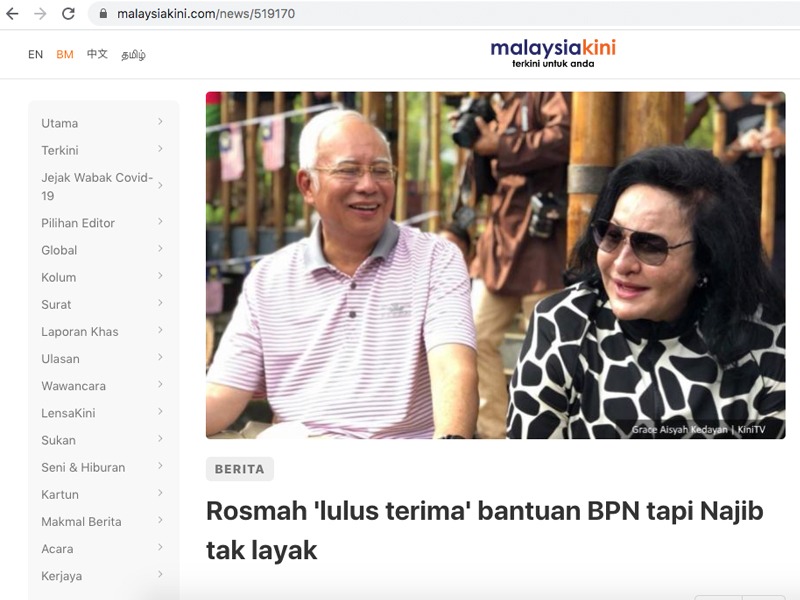The width and height of the screenshot is (800, 600).
Task: Expand the Kolum chevron arrow
Action: click(x=160, y=276)
